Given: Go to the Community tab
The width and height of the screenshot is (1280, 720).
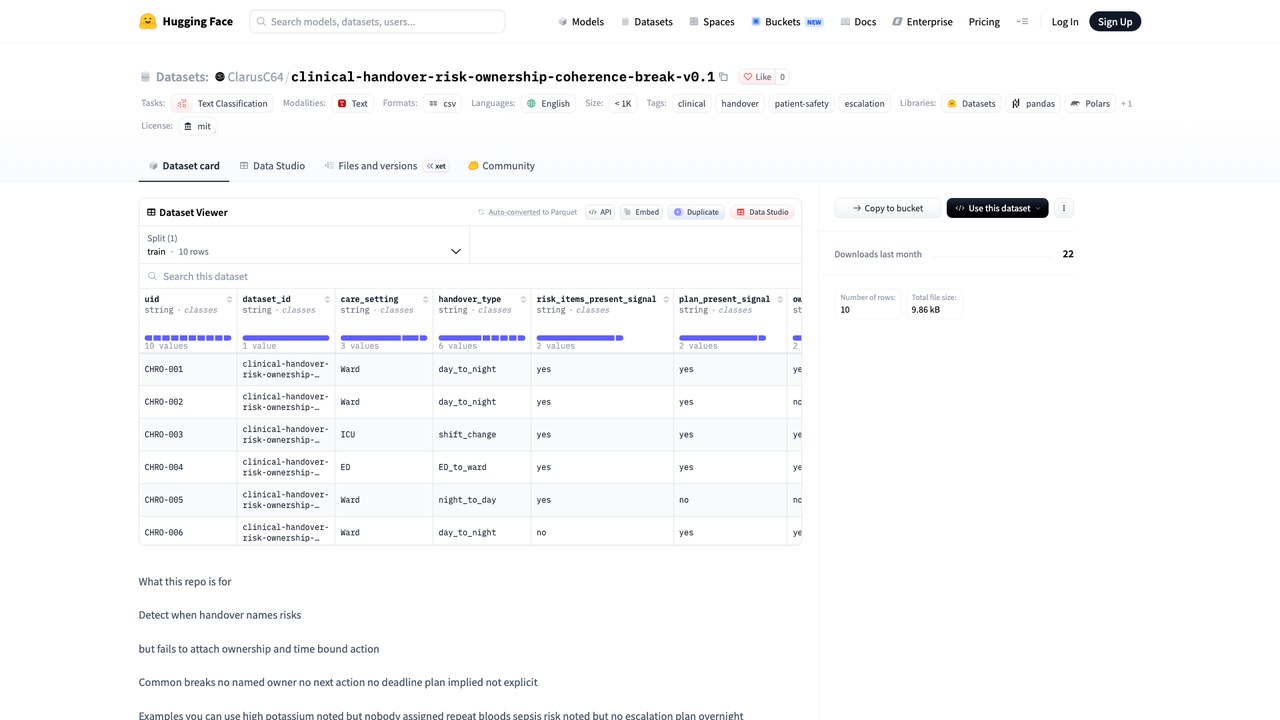Looking at the screenshot, I should [501, 166].
